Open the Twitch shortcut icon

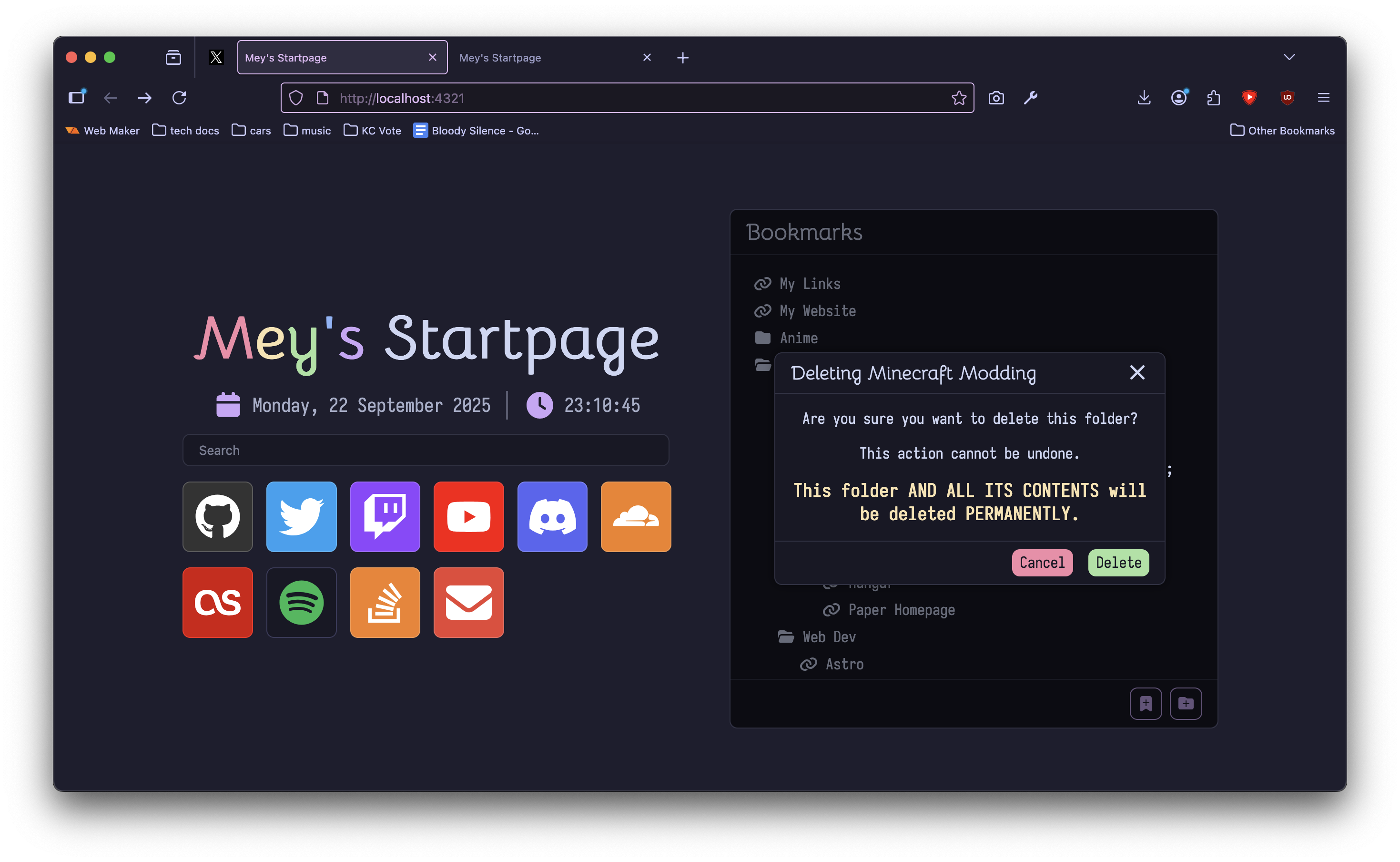385,516
